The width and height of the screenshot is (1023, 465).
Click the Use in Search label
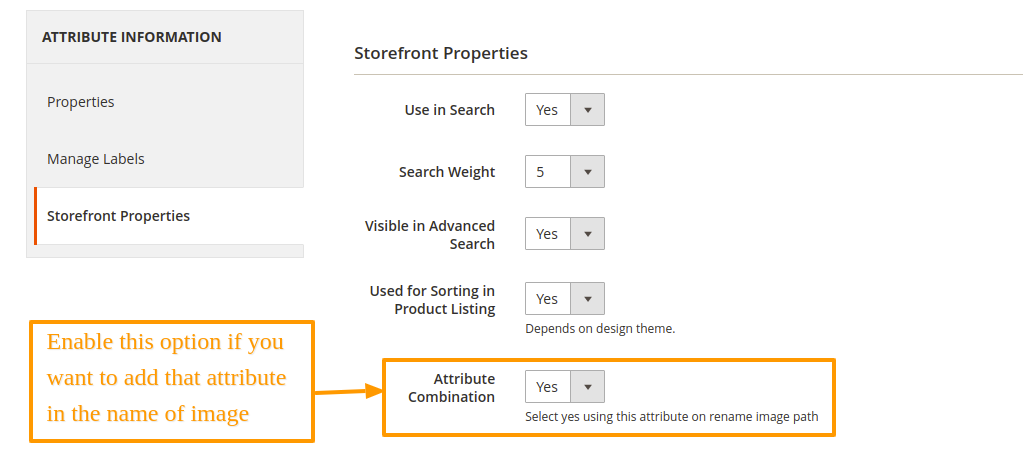coord(450,110)
